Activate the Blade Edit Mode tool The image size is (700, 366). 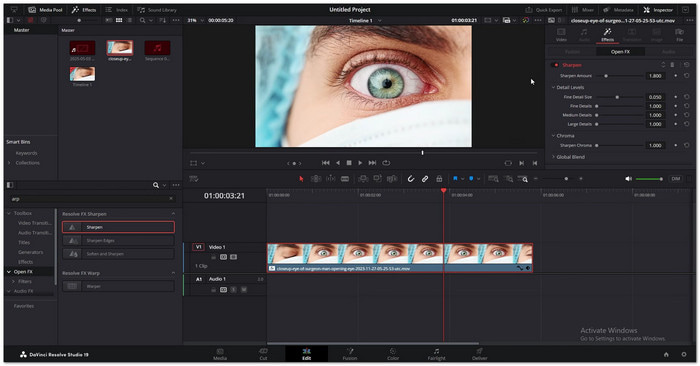tap(345, 179)
